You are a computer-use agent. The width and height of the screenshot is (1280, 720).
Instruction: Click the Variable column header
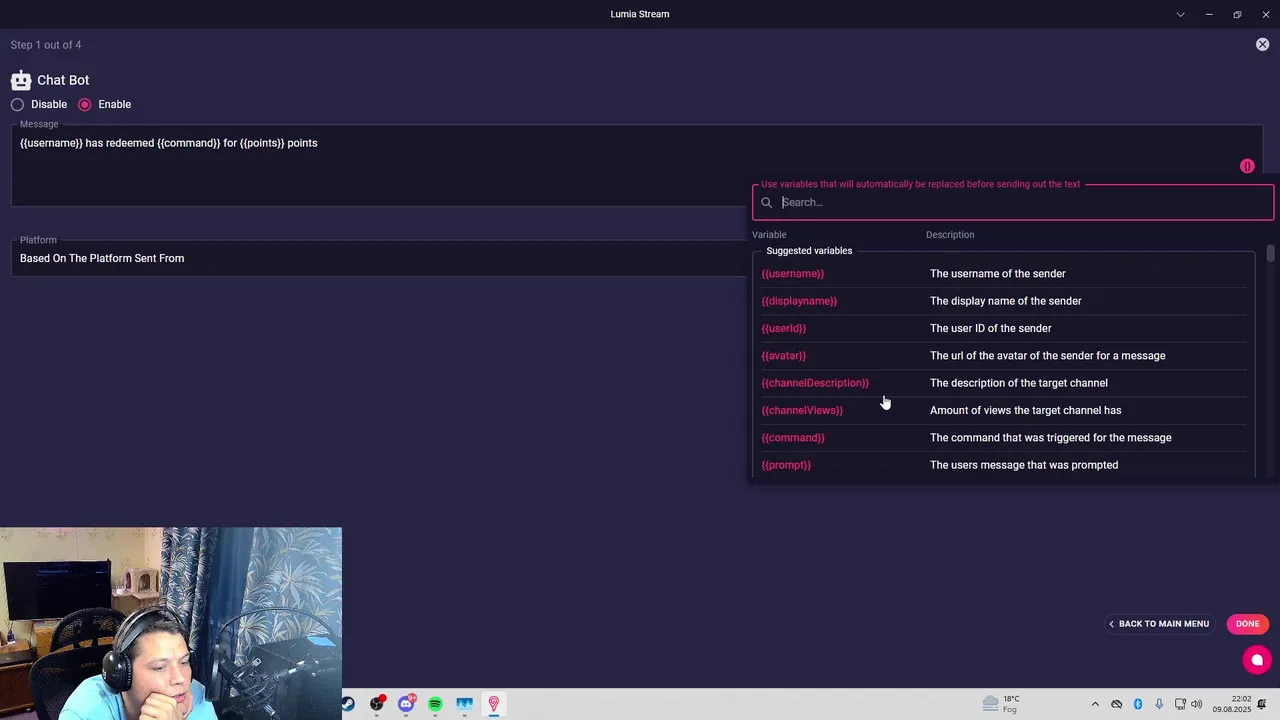(769, 235)
